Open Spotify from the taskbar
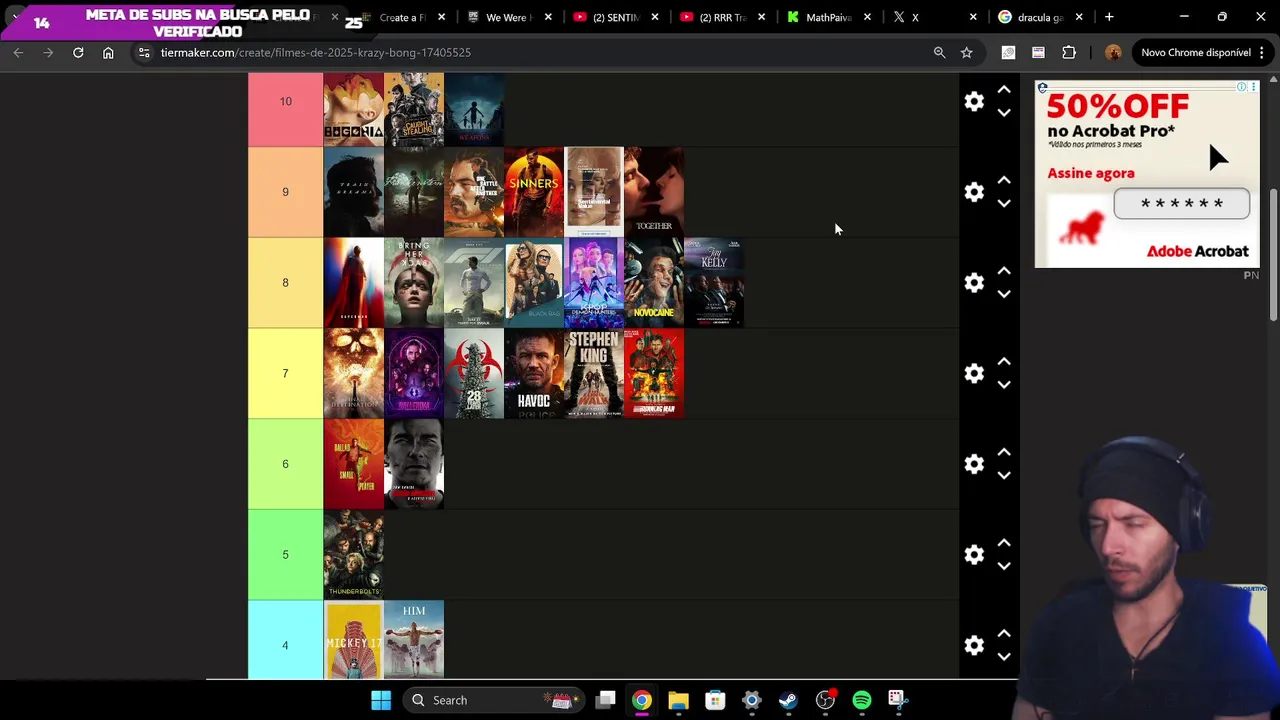The height and width of the screenshot is (720, 1280). point(862,700)
